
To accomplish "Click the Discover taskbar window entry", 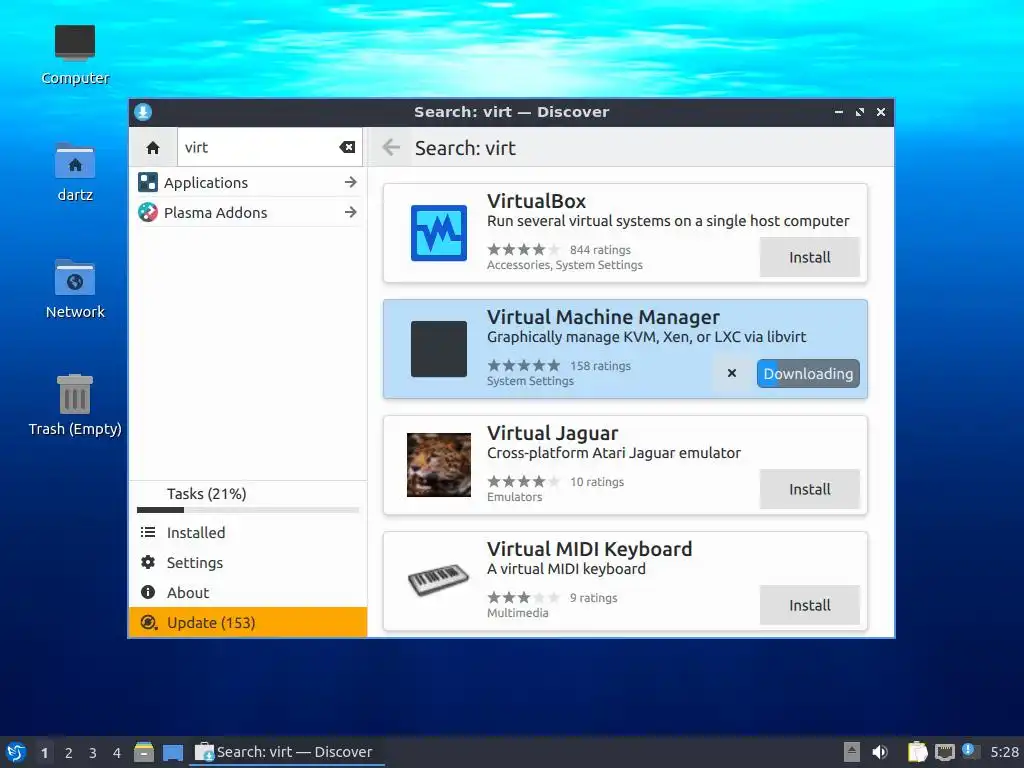I will click(x=286, y=752).
